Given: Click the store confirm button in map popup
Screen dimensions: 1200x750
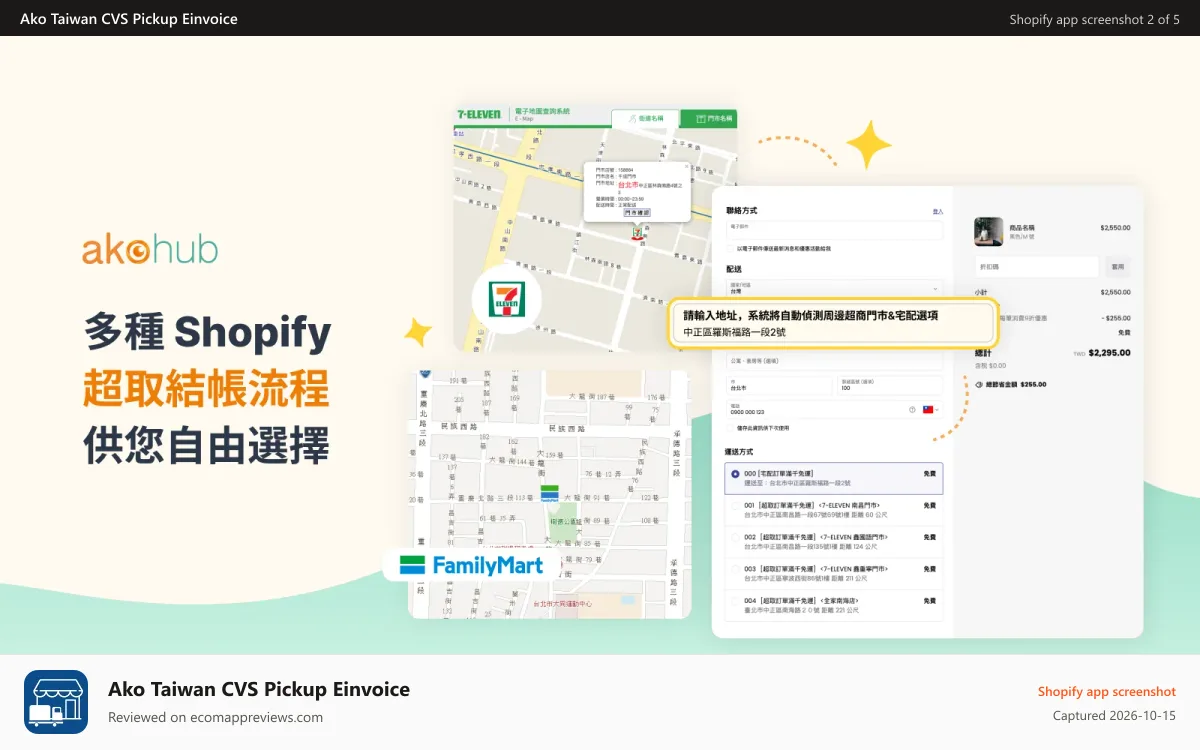Looking at the screenshot, I should coord(636,213).
